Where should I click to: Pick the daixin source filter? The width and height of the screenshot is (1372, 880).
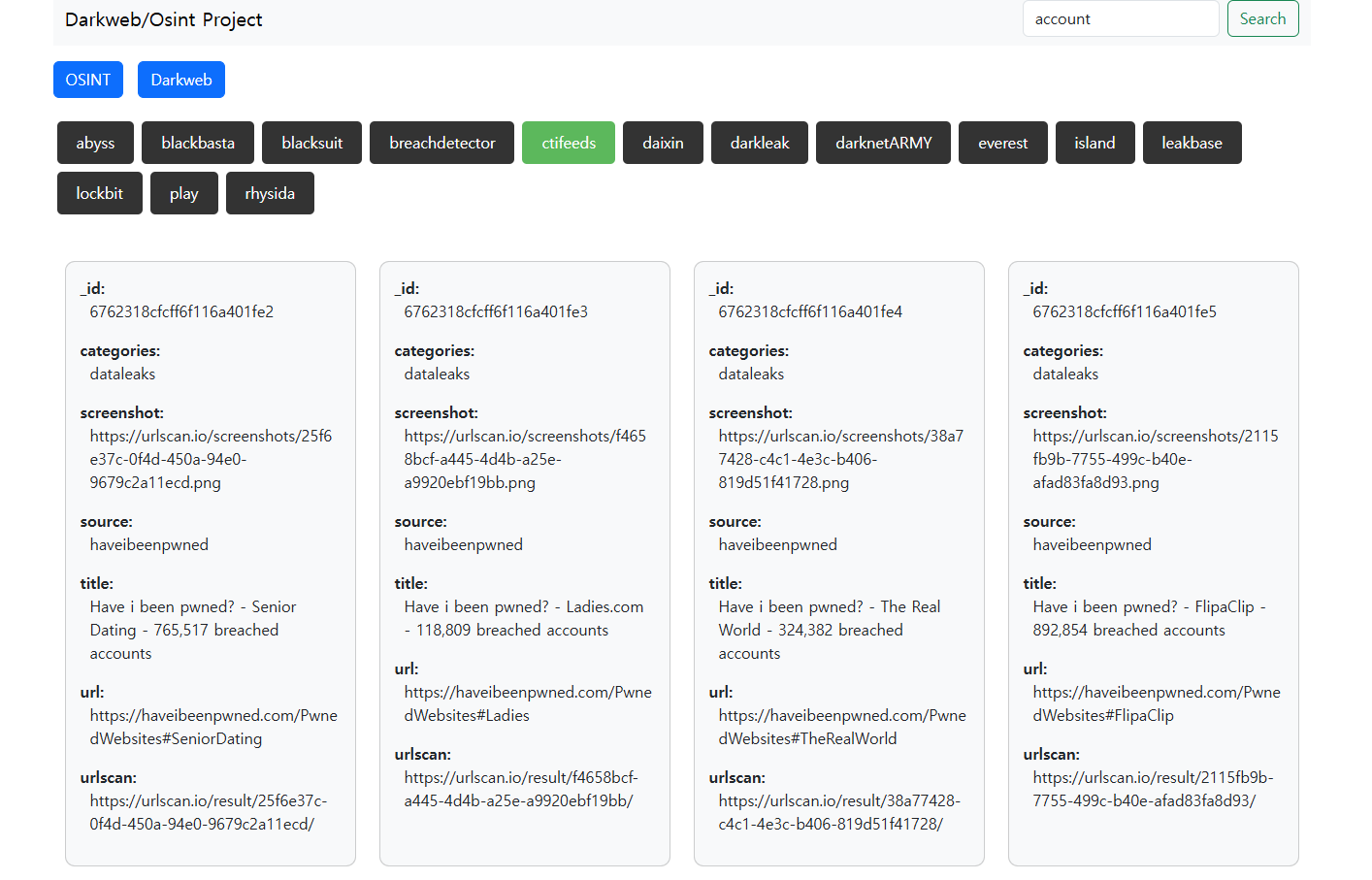point(663,143)
